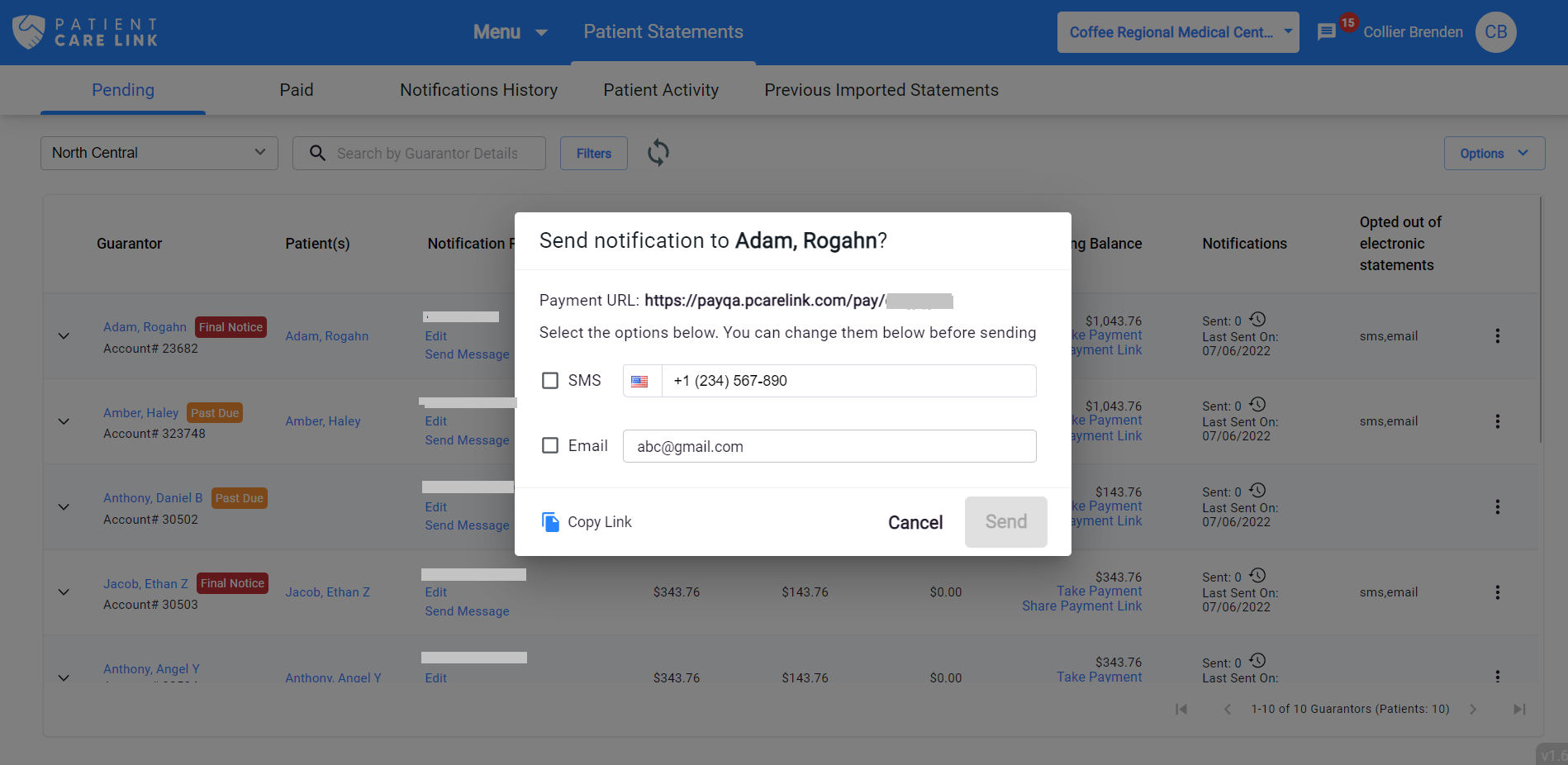Open the chat messages icon with 15 badge
The height and width of the screenshot is (765, 1568).
pos(1327,32)
